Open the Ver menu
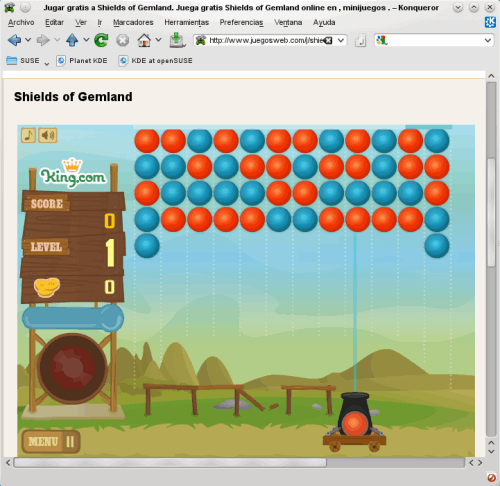500x486 pixels. point(81,22)
